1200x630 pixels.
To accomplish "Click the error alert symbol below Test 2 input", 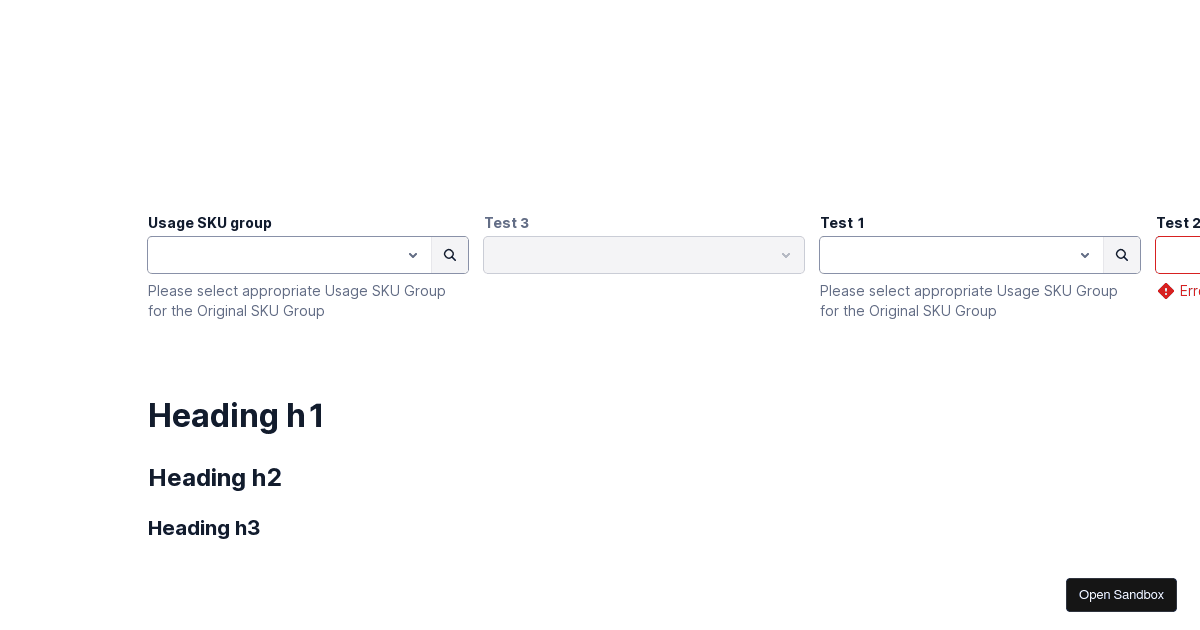I will (1166, 291).
